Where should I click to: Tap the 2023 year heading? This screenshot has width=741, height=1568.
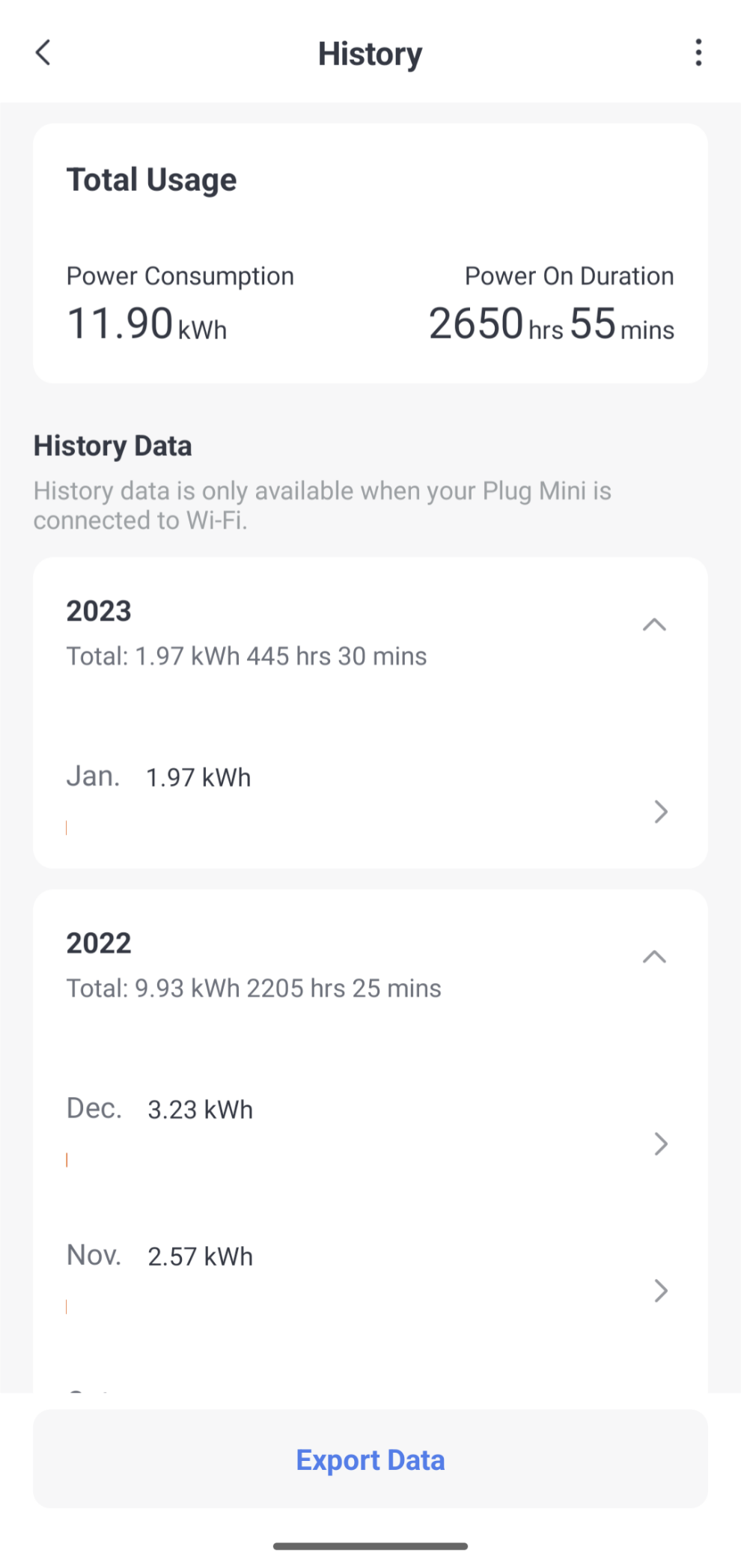[99, 611]
